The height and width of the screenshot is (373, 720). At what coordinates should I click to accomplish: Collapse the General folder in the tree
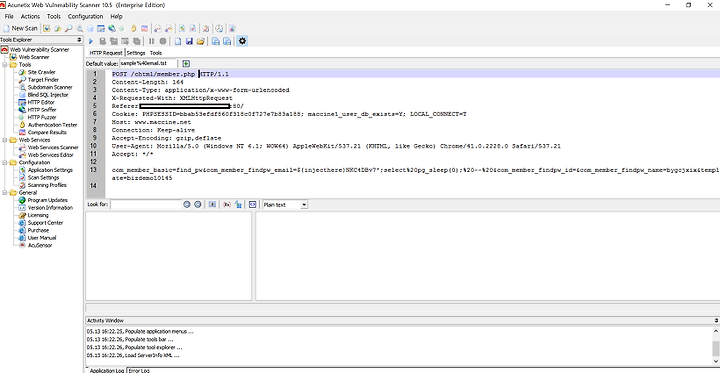pyautogui.click(x=4, y=193)
